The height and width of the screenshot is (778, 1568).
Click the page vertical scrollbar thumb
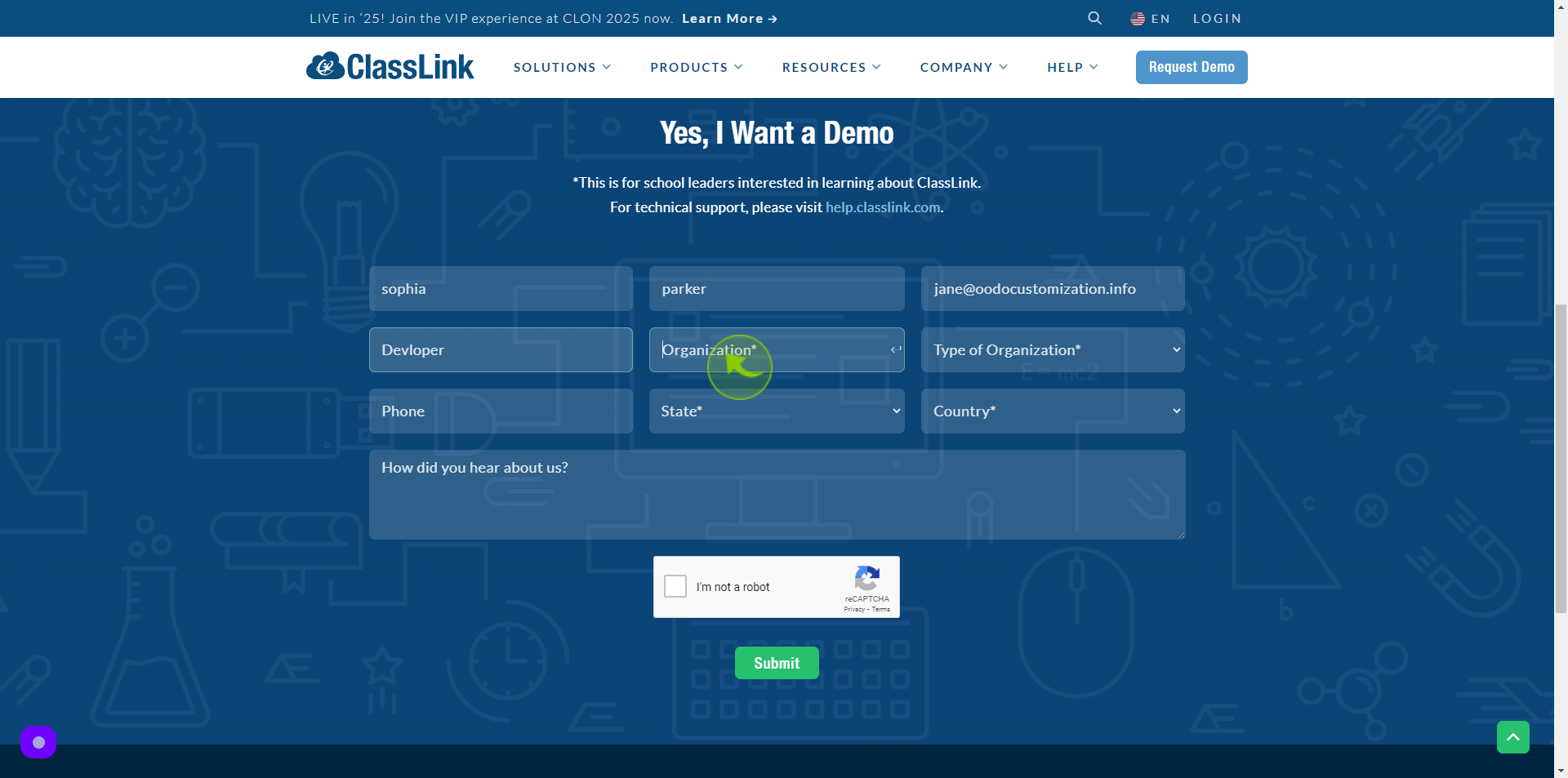(1561, 458)
